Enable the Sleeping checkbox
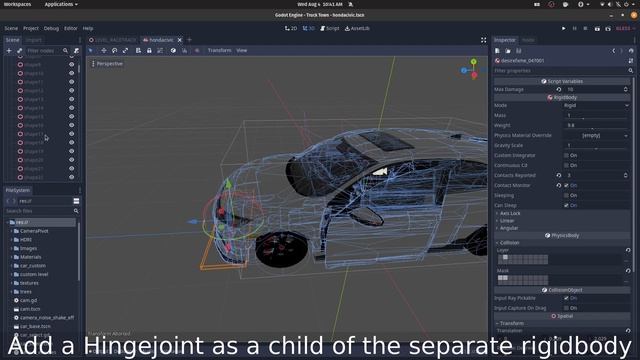This screenshot has width=640, height=360. click(566, 195)
